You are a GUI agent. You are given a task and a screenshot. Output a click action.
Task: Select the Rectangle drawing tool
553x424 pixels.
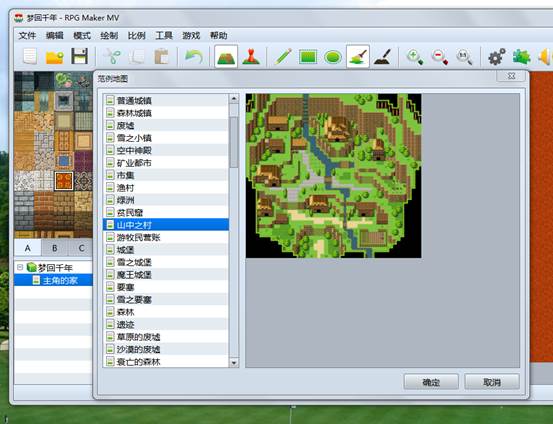tap(308, 56)
